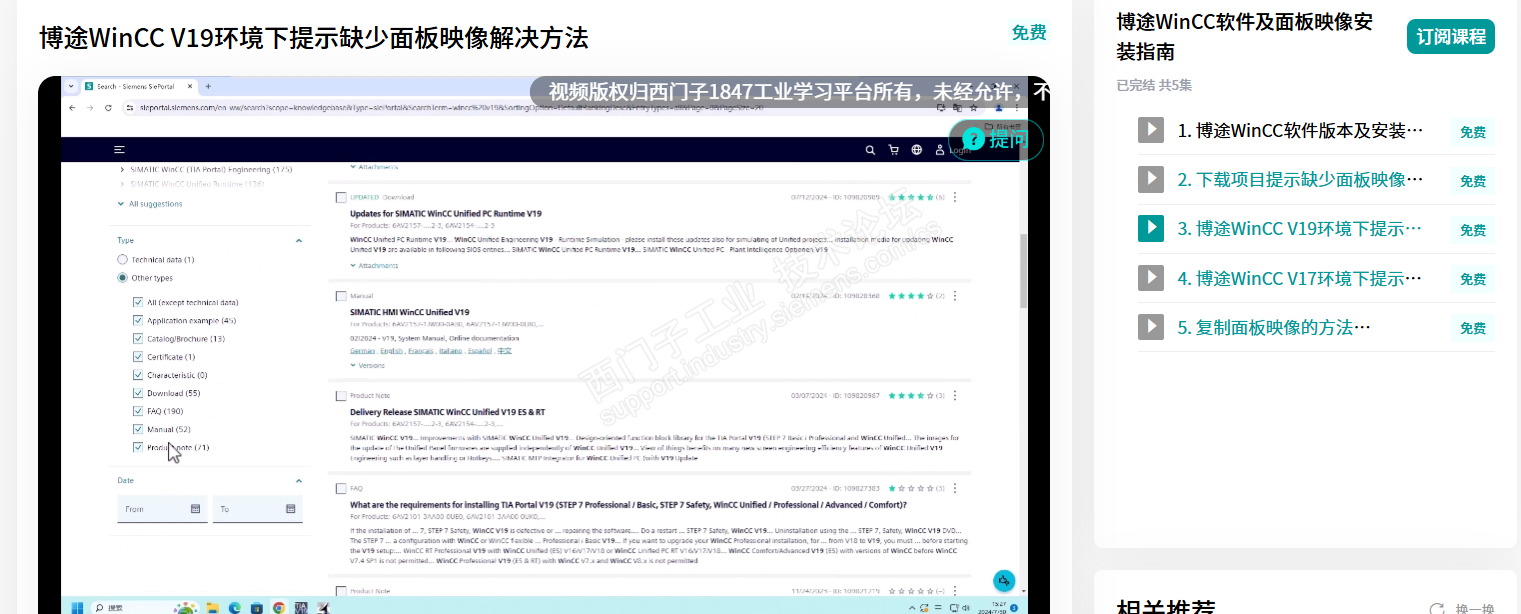Image resolution: width=1521 pixels, height=614 pixels.
Task: Click Windows Start button in video taskbar
Action: 75,607
